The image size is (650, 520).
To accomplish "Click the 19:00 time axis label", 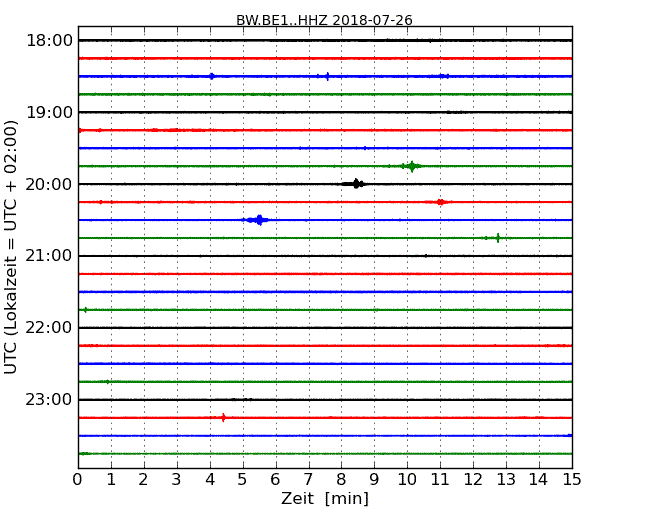I will (x=49, y=112).
